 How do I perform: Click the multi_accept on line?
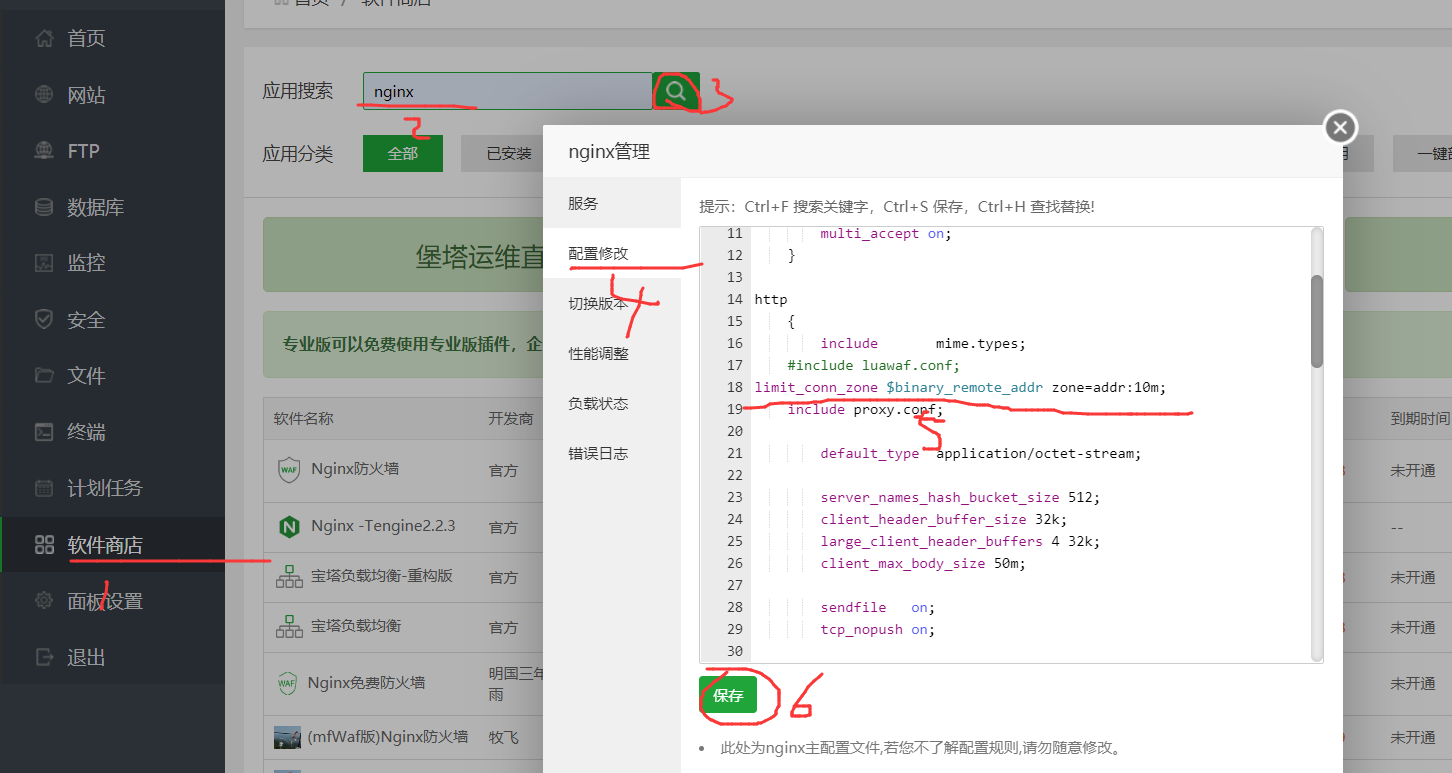[x=886, y=233]
